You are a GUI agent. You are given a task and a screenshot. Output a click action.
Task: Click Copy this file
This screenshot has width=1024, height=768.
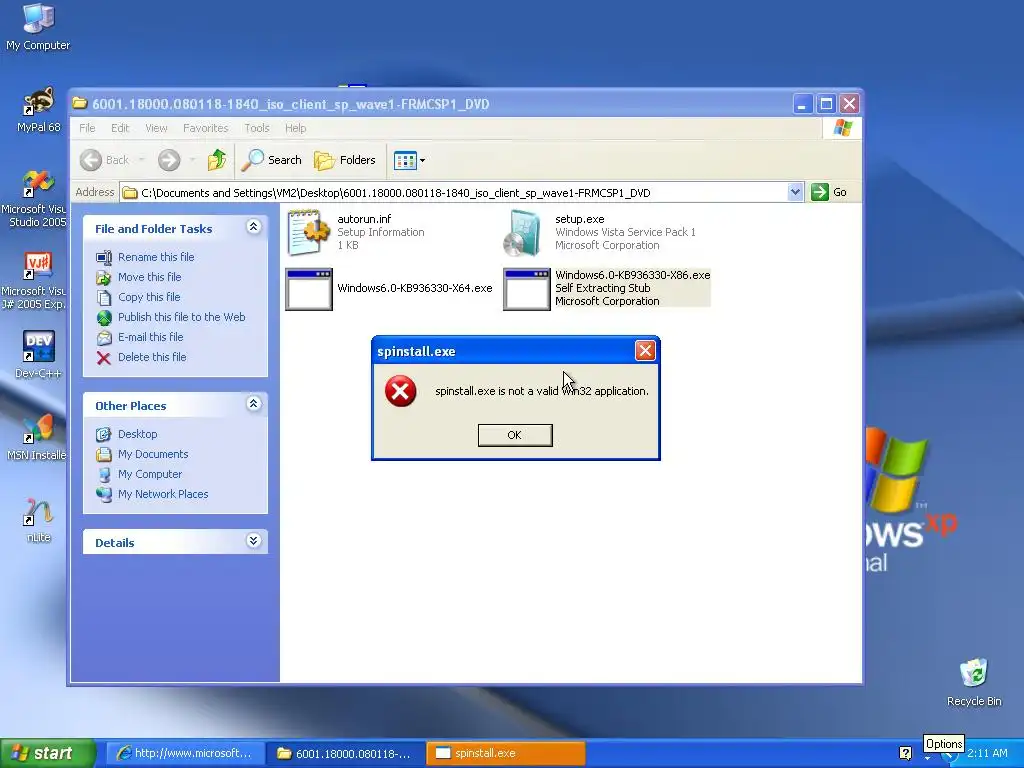click(149, 297)
